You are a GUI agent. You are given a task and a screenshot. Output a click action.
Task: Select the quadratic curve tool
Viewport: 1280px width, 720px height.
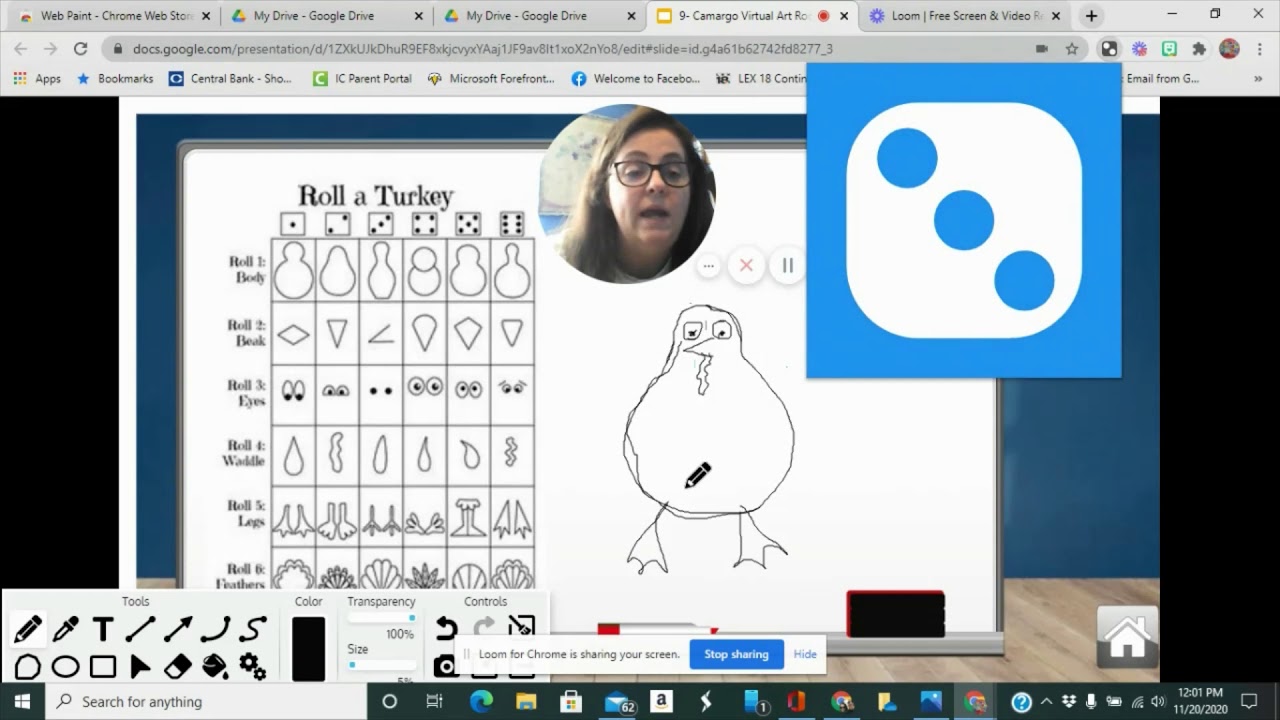tap(215, 629)
